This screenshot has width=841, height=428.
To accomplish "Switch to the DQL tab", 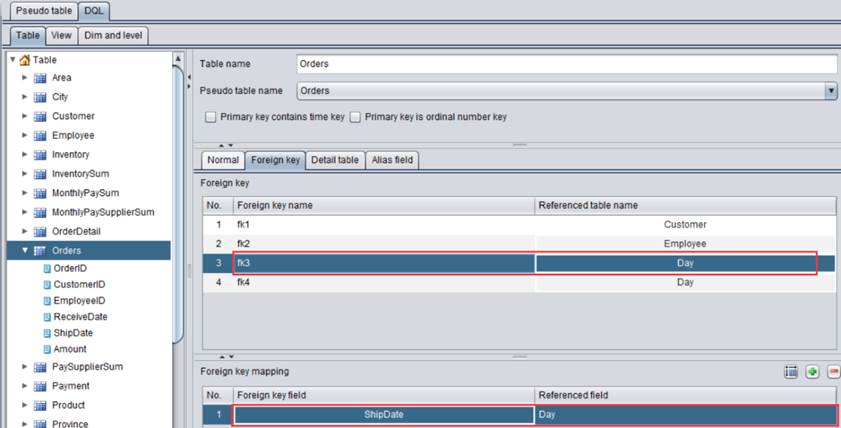I will click(x=94, y=11).
